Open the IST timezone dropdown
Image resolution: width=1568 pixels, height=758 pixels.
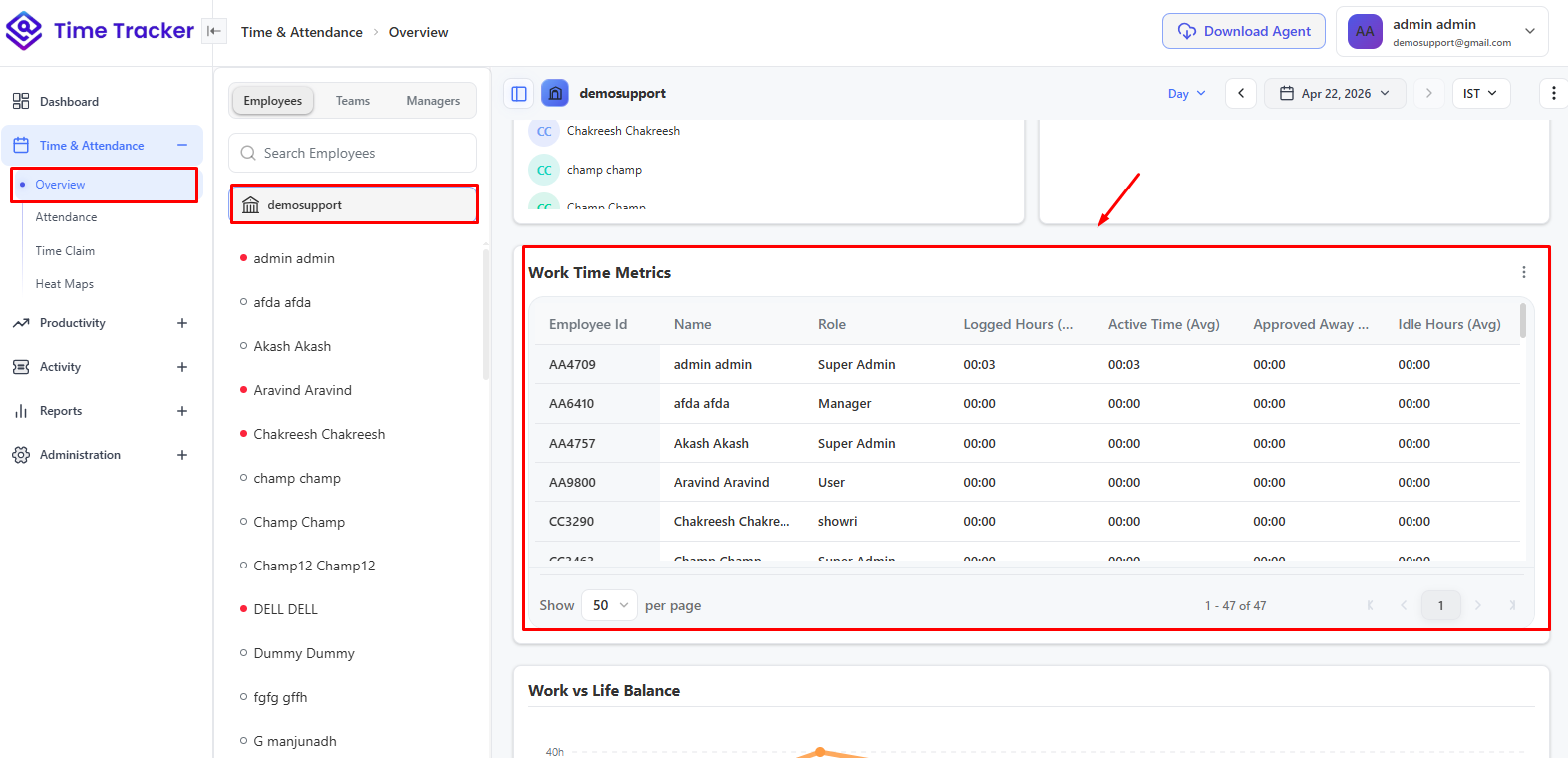click(1481, 93)
